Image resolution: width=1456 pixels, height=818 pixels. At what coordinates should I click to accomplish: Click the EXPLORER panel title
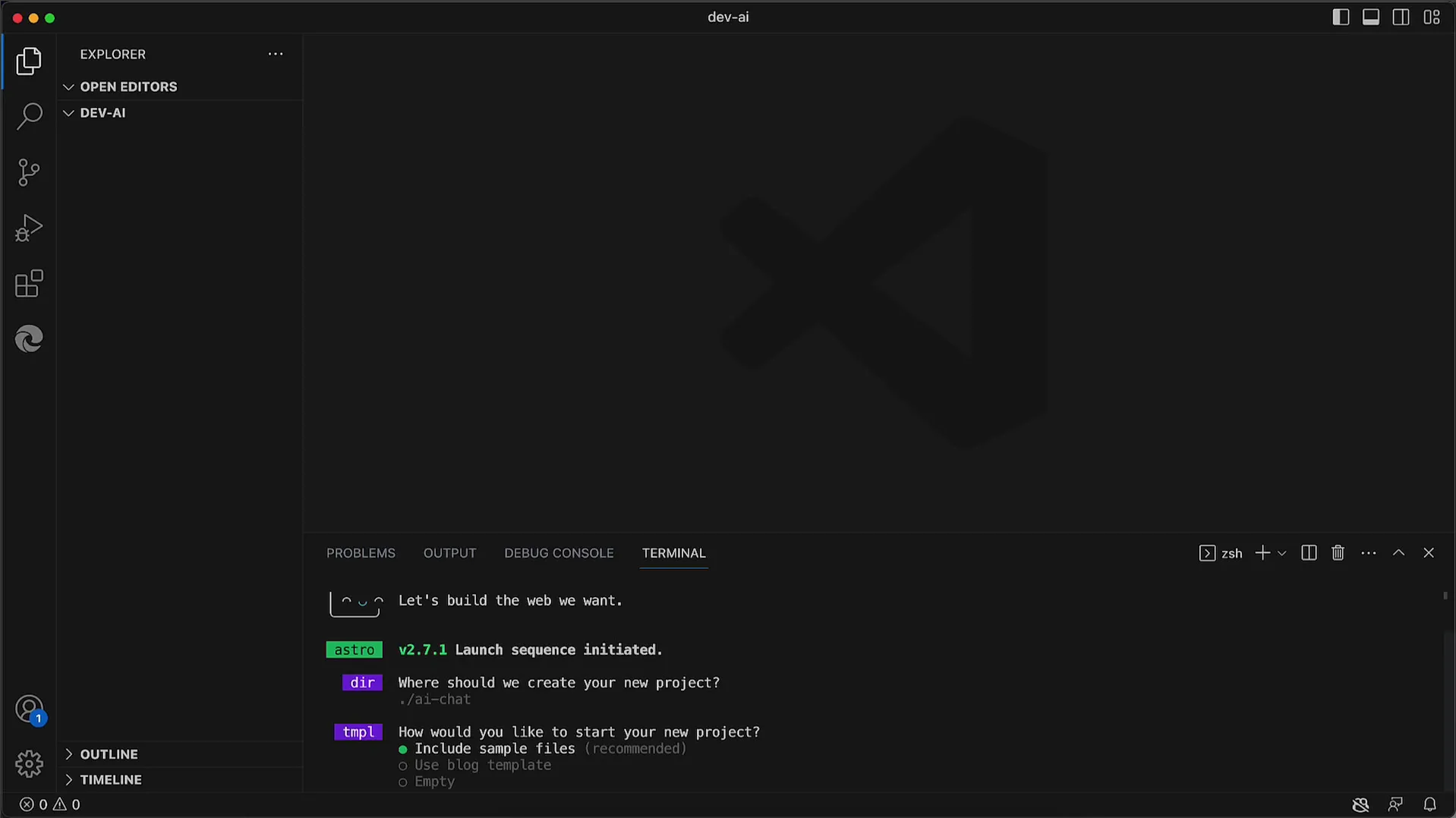(x=113, y=54)
